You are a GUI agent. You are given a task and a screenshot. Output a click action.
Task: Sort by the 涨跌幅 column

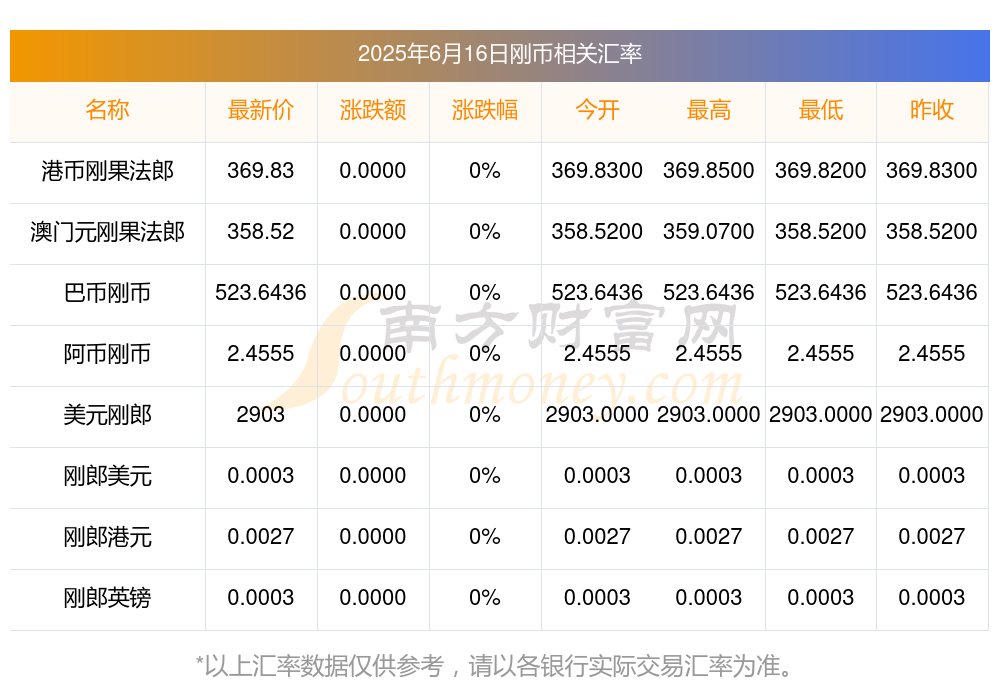(x=486, y=110)
